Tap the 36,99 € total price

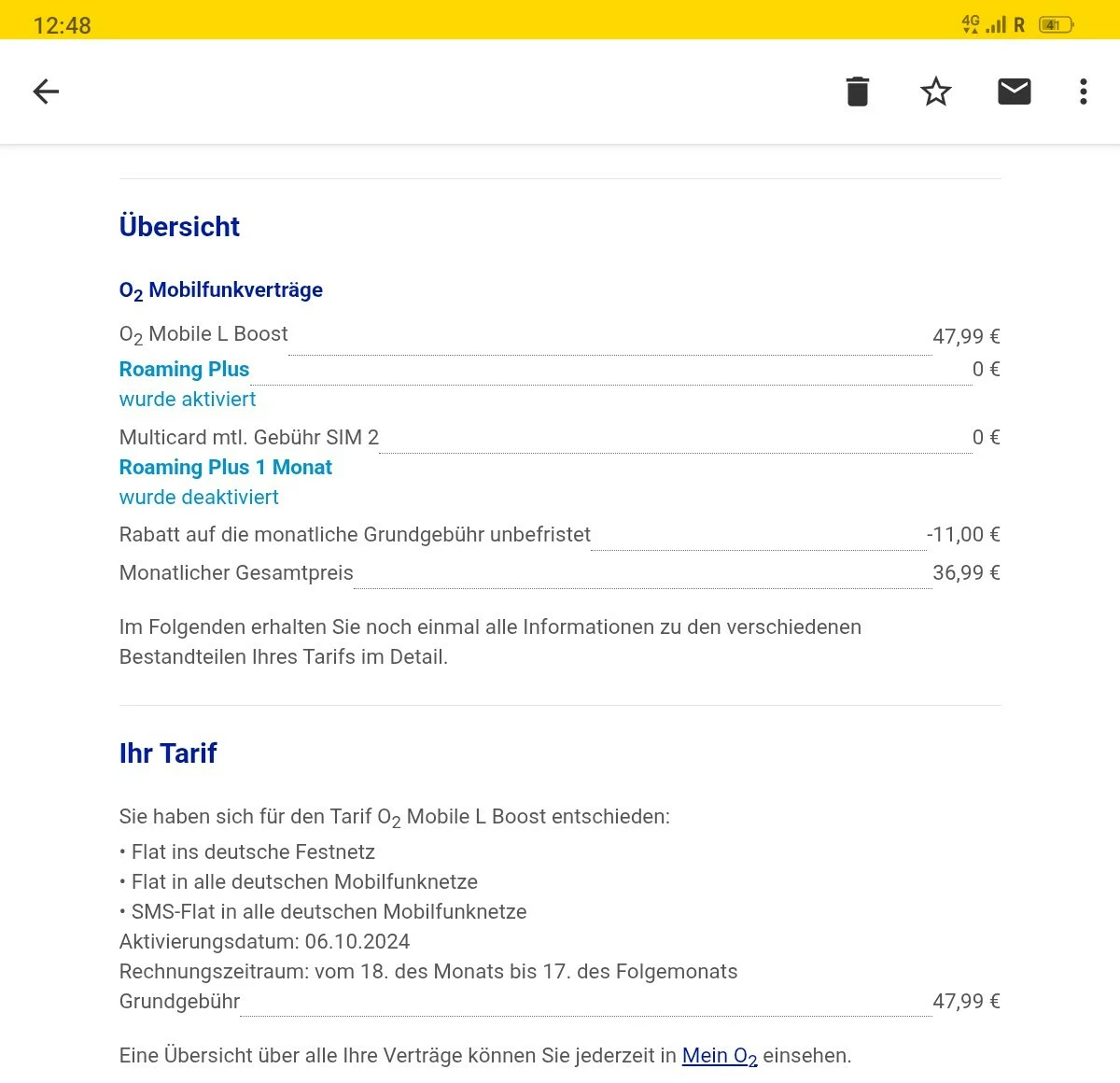(x=966, y=572)
